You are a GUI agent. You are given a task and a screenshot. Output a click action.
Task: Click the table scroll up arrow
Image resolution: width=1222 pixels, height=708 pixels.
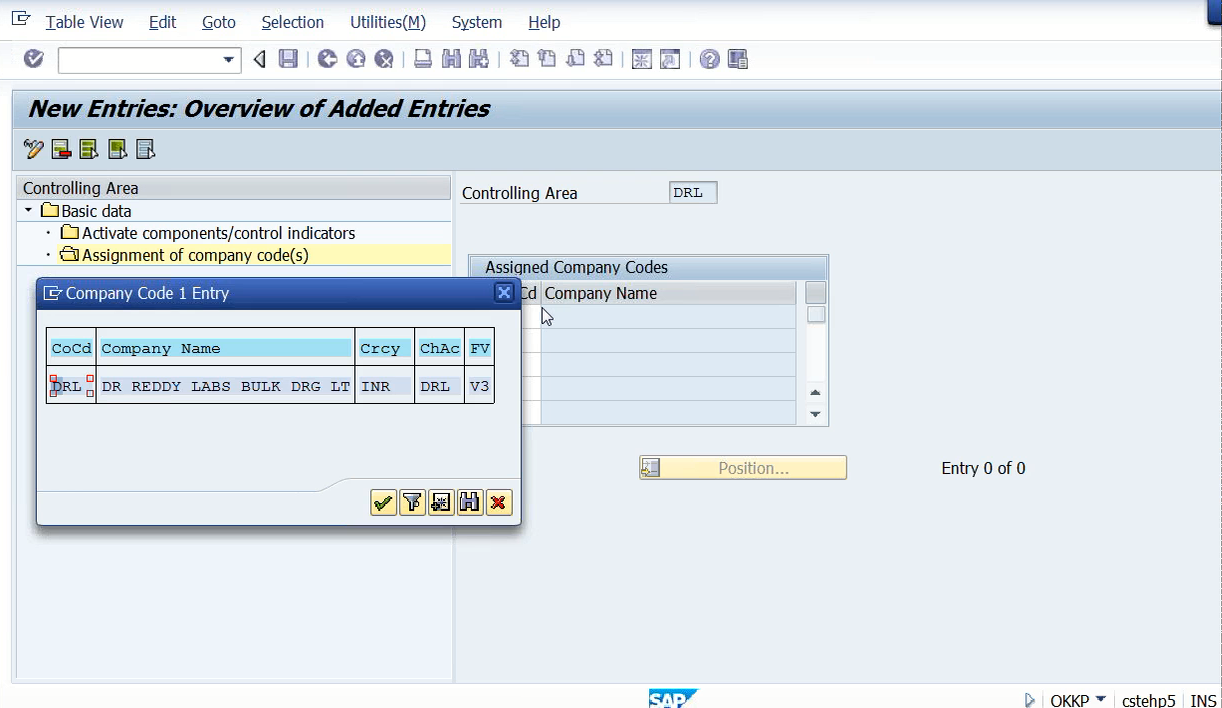click(815, 393)
